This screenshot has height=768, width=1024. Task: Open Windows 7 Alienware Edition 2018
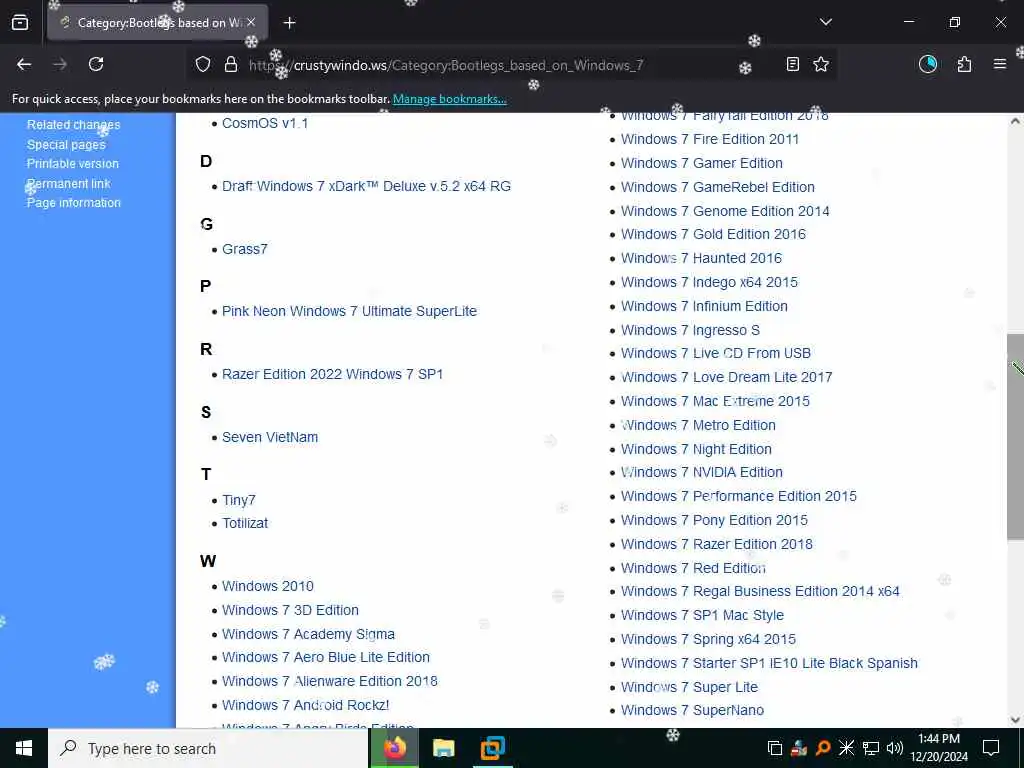(x=330, y=681)
